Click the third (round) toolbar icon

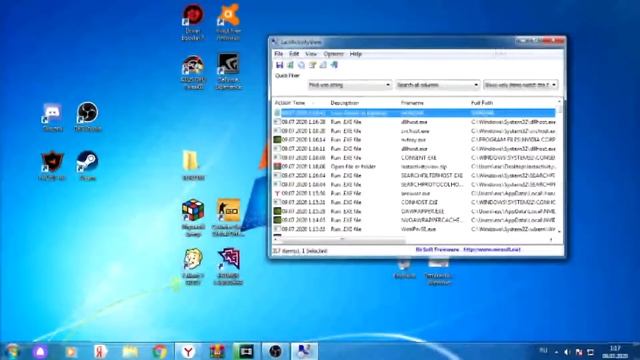[301, 65]
